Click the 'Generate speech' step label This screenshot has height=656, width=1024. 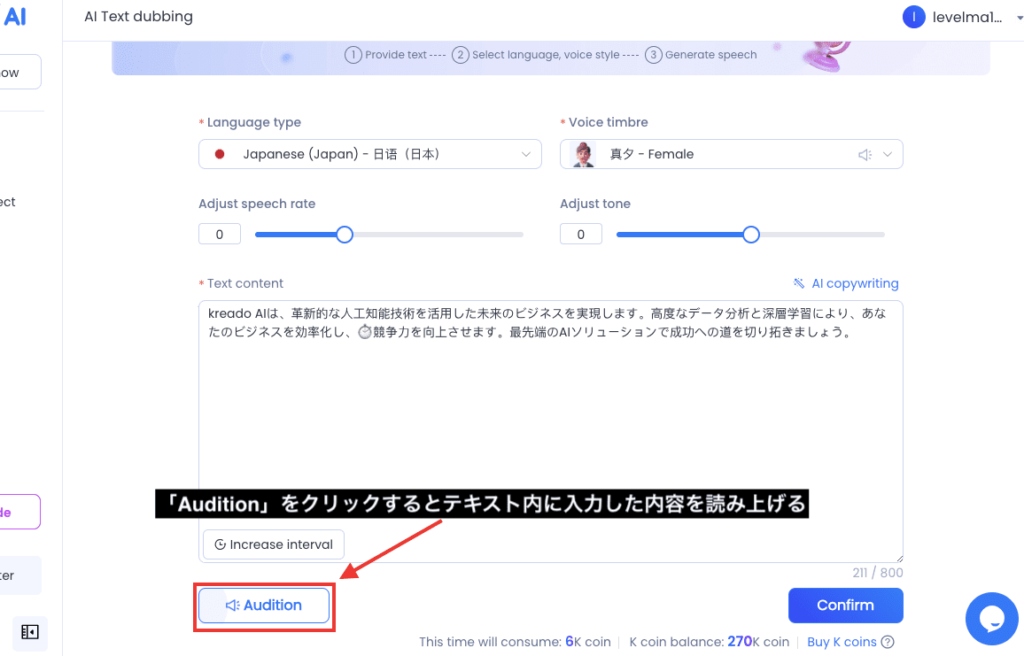711,55
